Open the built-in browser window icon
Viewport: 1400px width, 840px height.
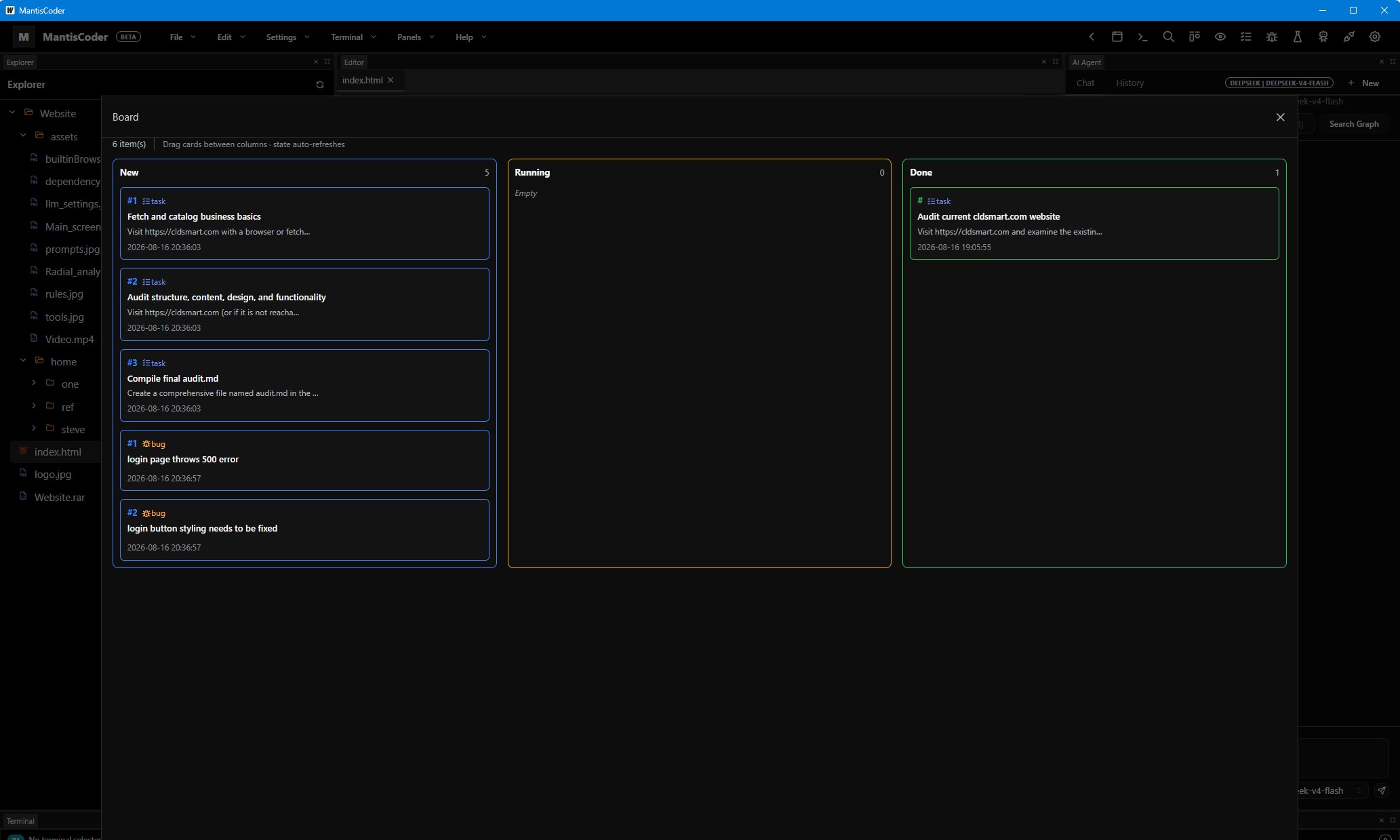(1117, 37)
